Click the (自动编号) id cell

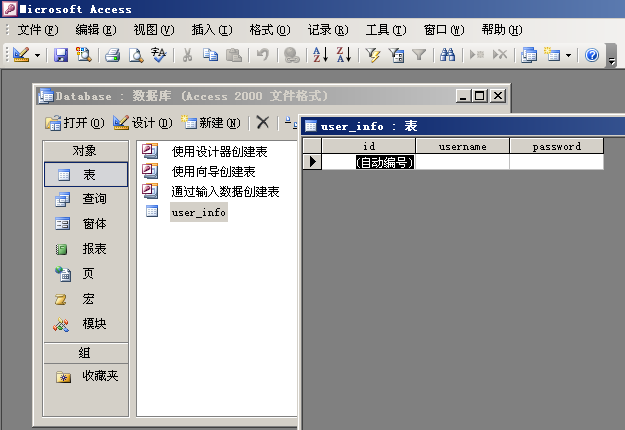tap(369, 162)
